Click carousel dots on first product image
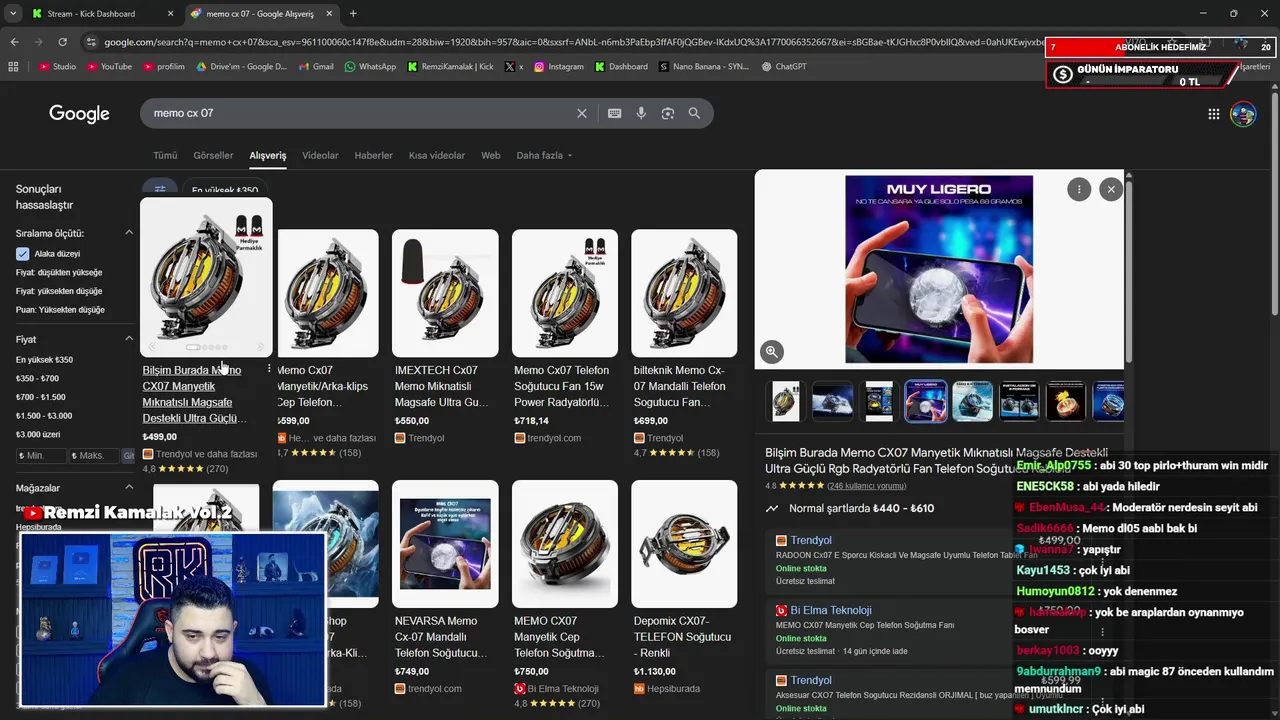The width and height of the screenshot is (1280, 720). pos(207,347)
